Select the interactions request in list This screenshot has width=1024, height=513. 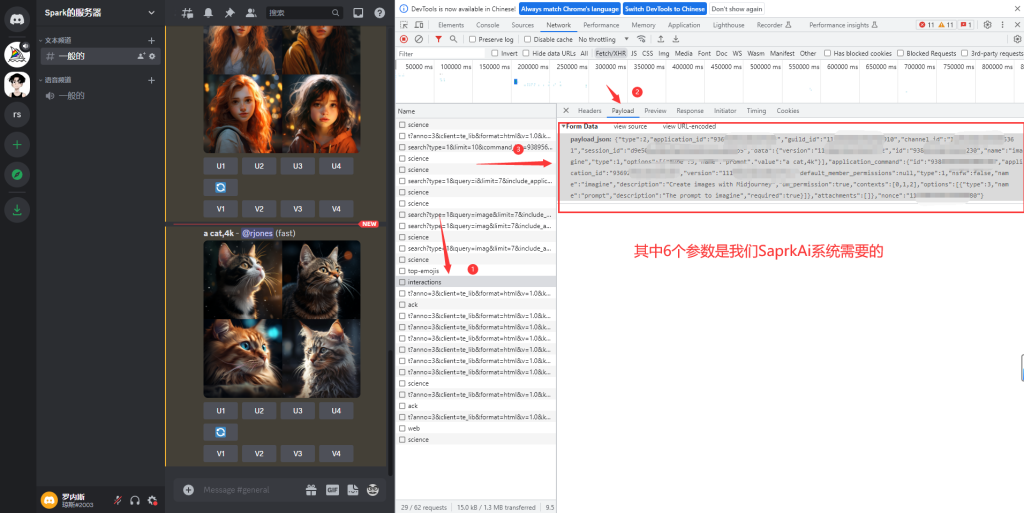(425, 282)
